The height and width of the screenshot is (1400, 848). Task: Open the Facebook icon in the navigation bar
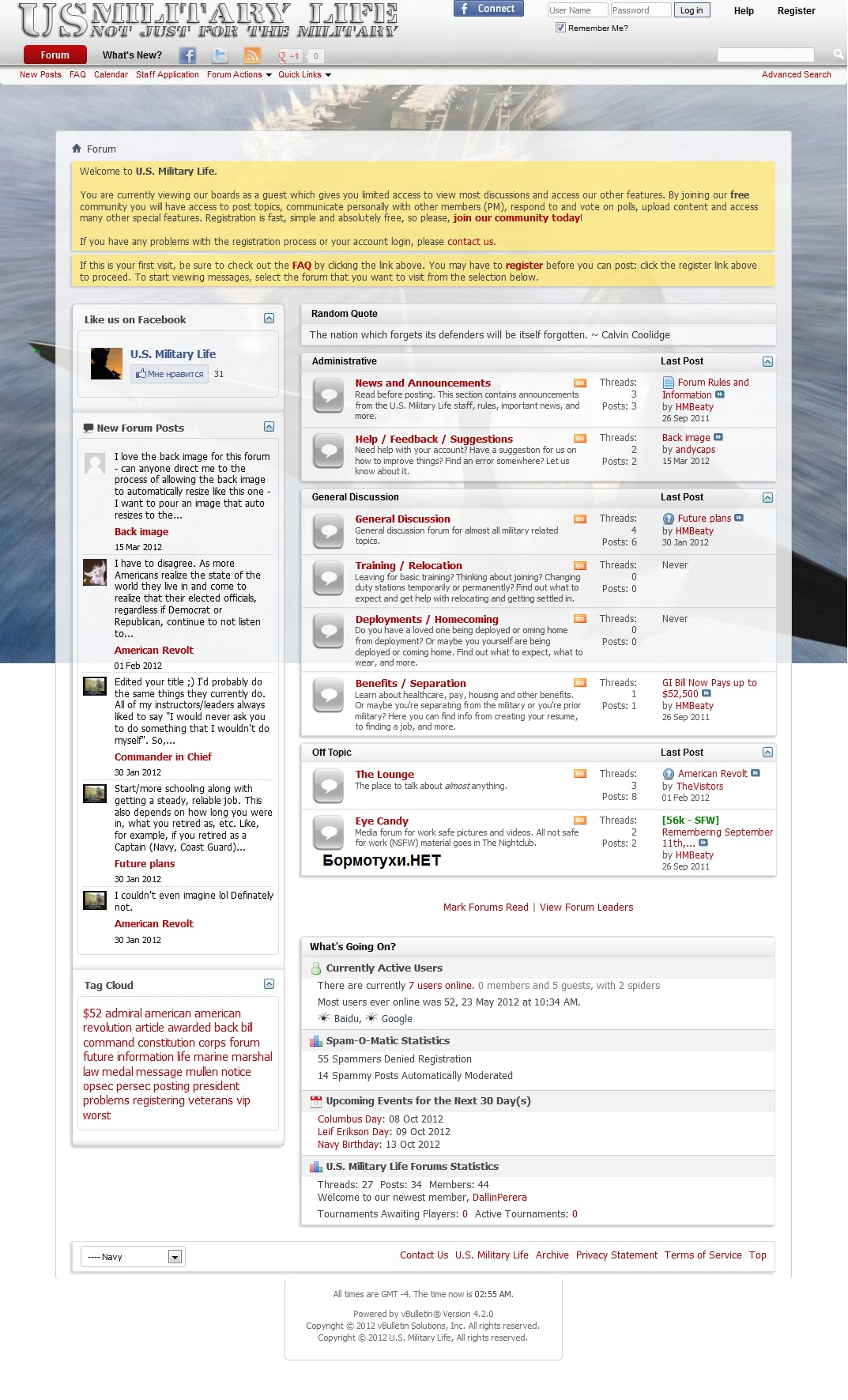pos(187,55)
